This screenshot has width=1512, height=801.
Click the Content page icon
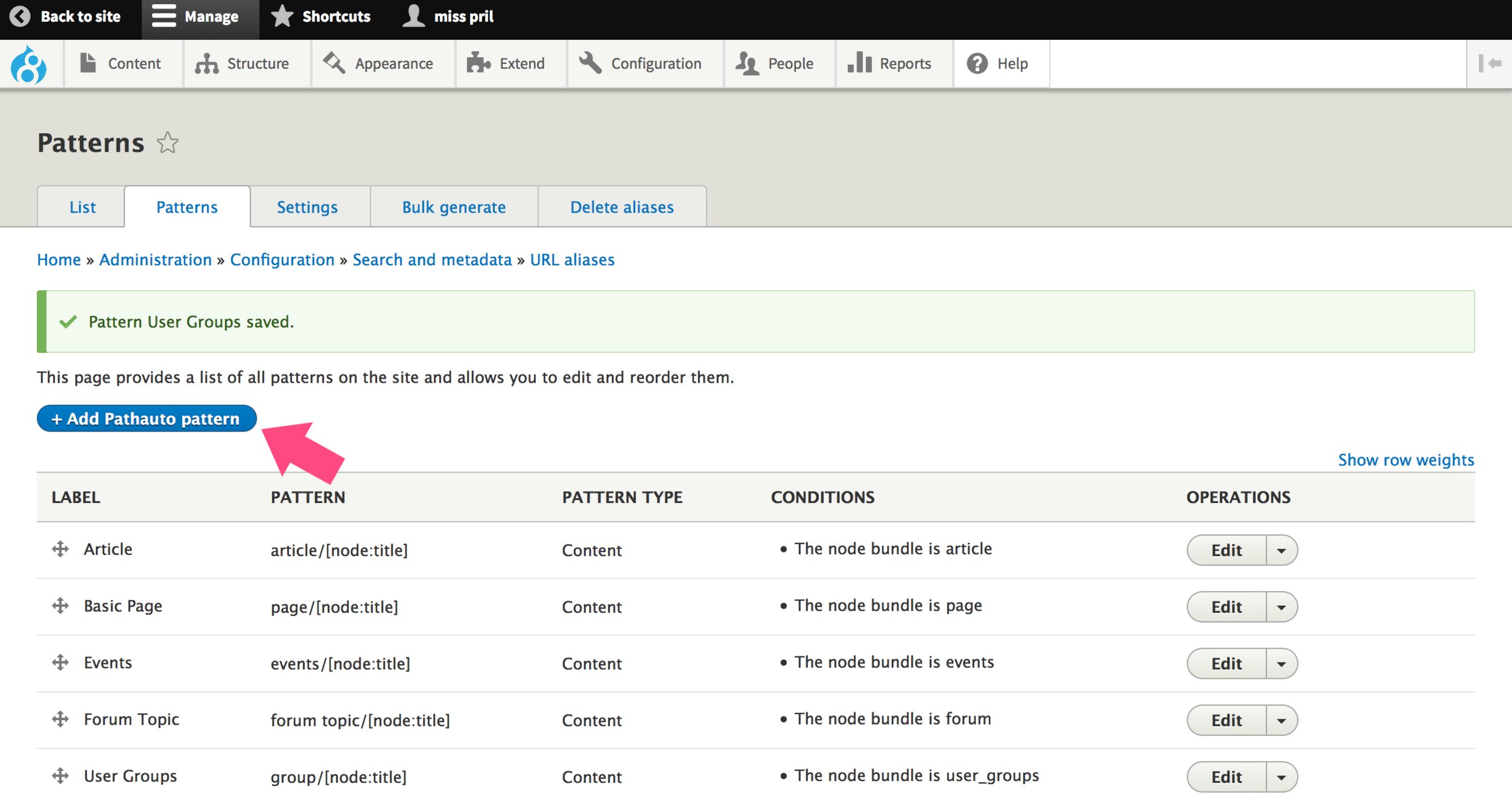[x=88, y=63]
